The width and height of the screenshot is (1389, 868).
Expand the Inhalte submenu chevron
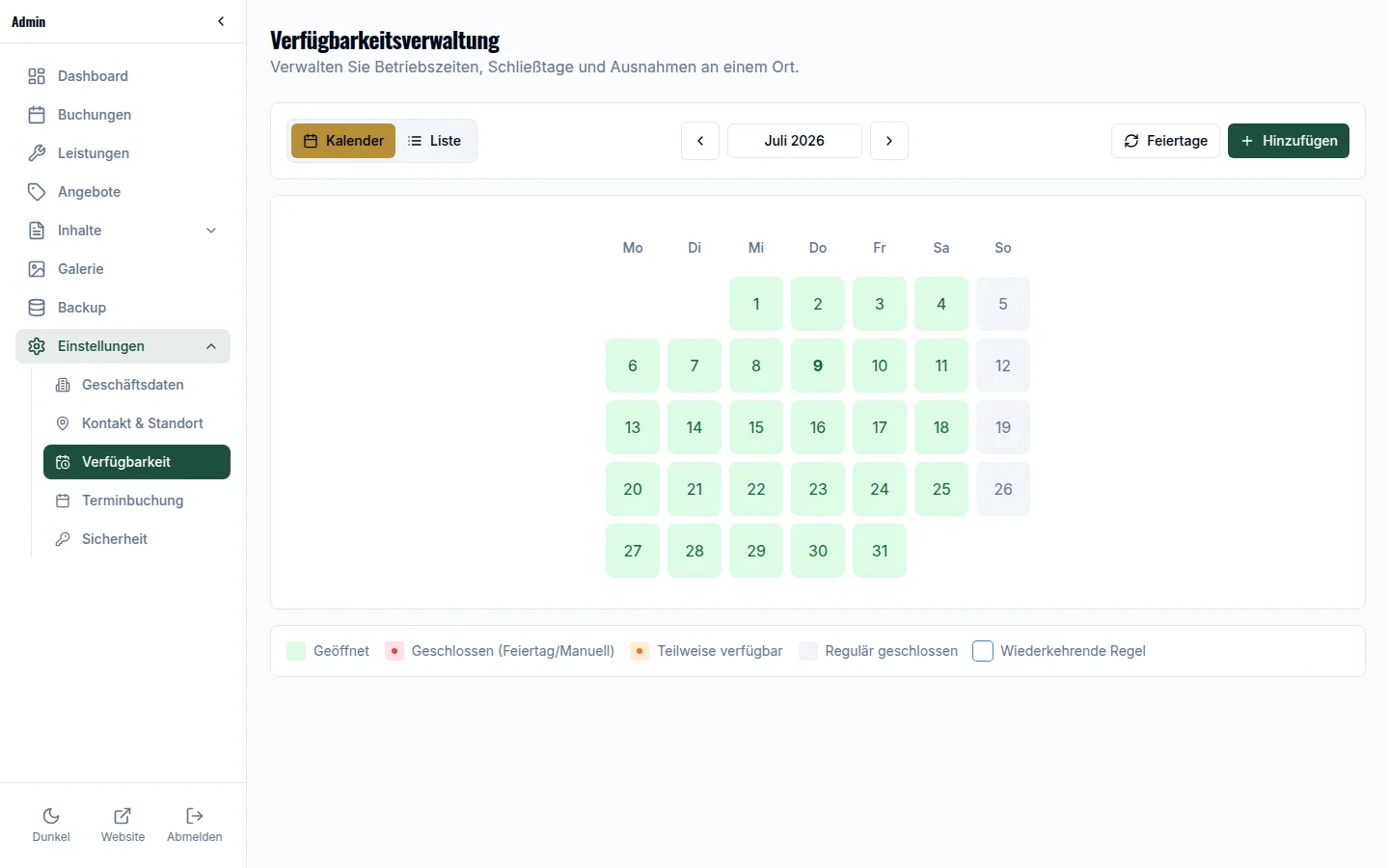coord(211,231)
